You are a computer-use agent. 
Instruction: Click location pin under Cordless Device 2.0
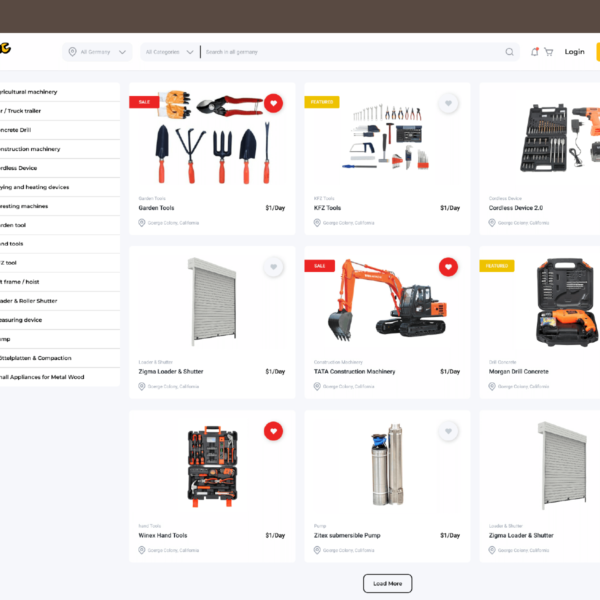pyautogui.click(x=492, y=223)
